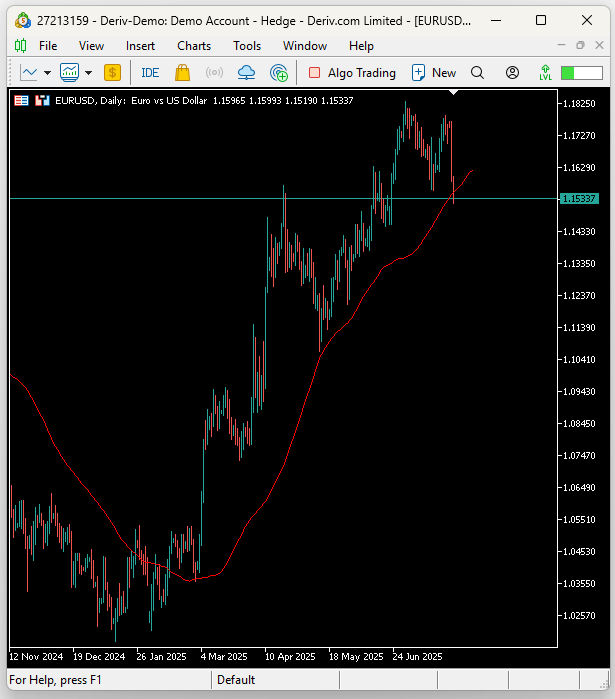Open the user account profile icon
Viewport: 615px width, 699px height.
(x=512, y=73)
